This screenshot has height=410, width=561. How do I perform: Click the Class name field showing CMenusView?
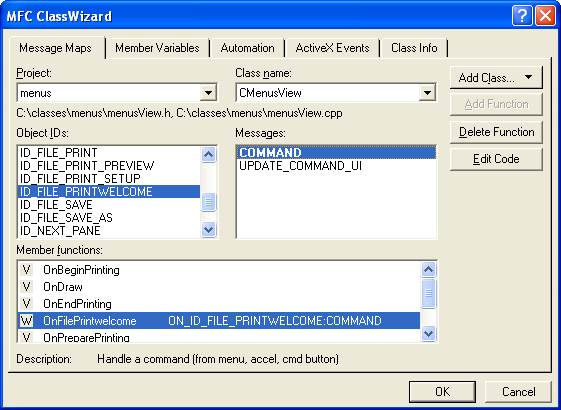coord(336,93)
